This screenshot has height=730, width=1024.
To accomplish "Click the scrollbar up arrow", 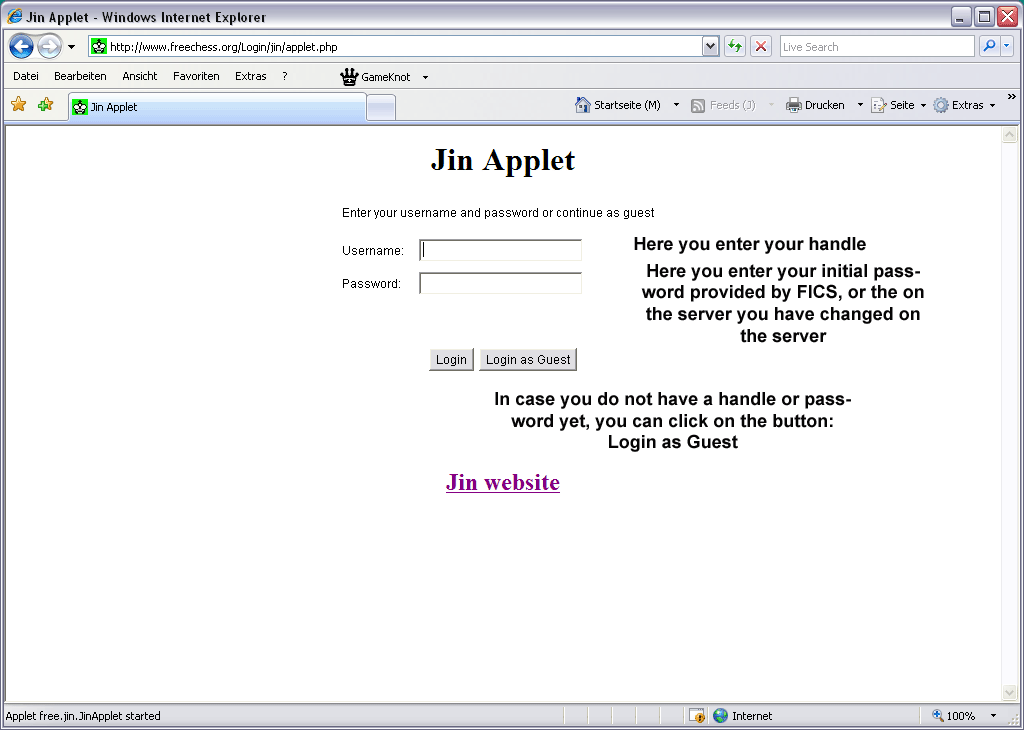I will (1010, 135).
